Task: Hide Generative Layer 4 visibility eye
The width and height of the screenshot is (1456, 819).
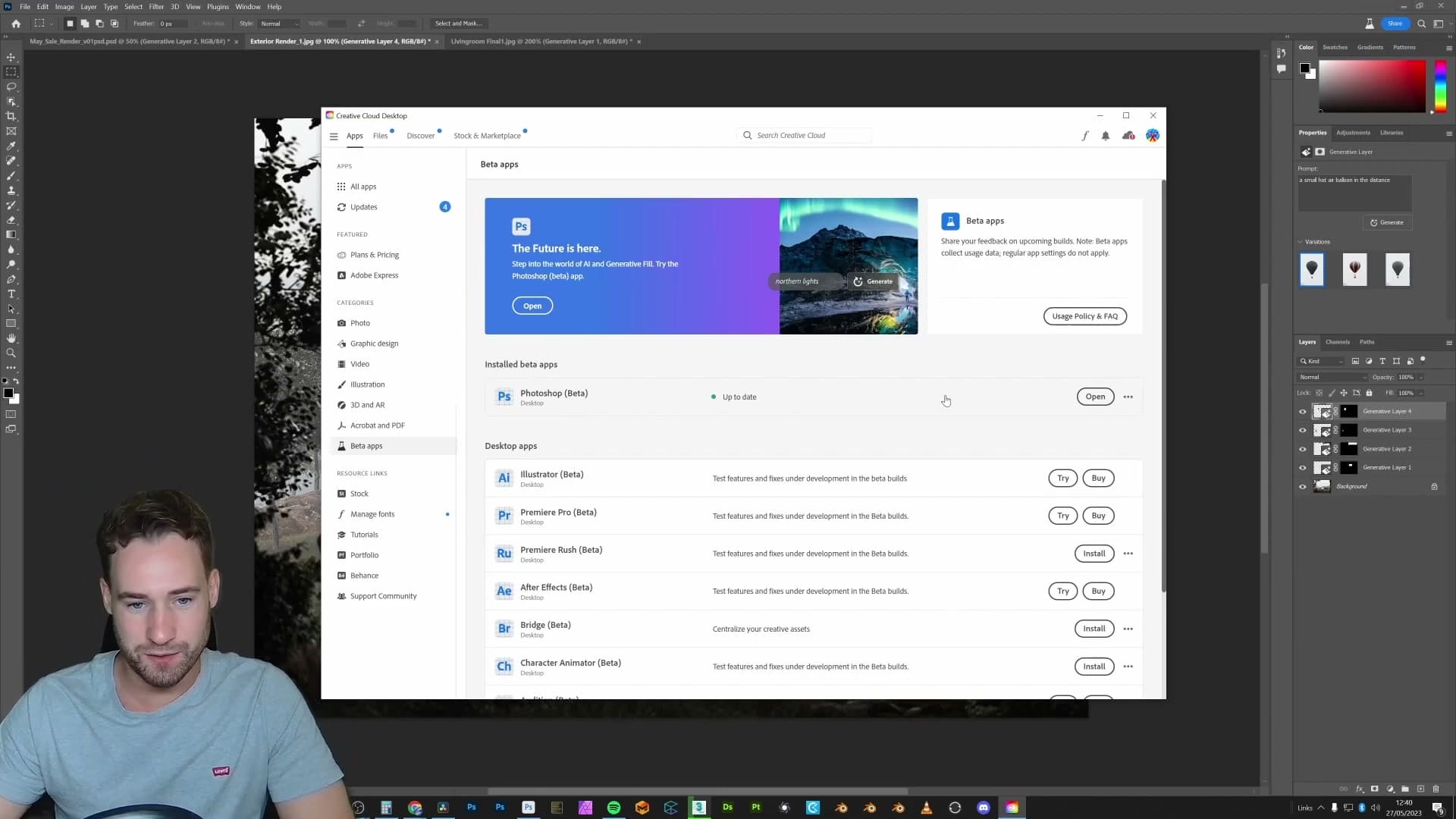Action: tap(1303, 412)
